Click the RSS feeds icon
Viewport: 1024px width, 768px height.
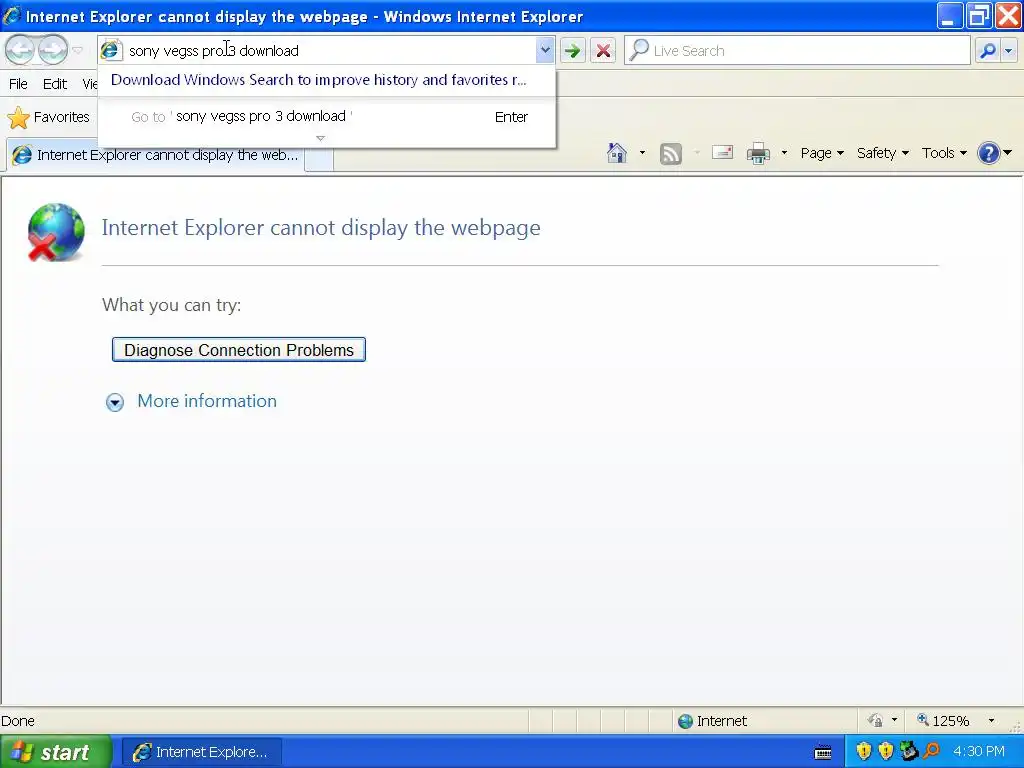point(671,153)
